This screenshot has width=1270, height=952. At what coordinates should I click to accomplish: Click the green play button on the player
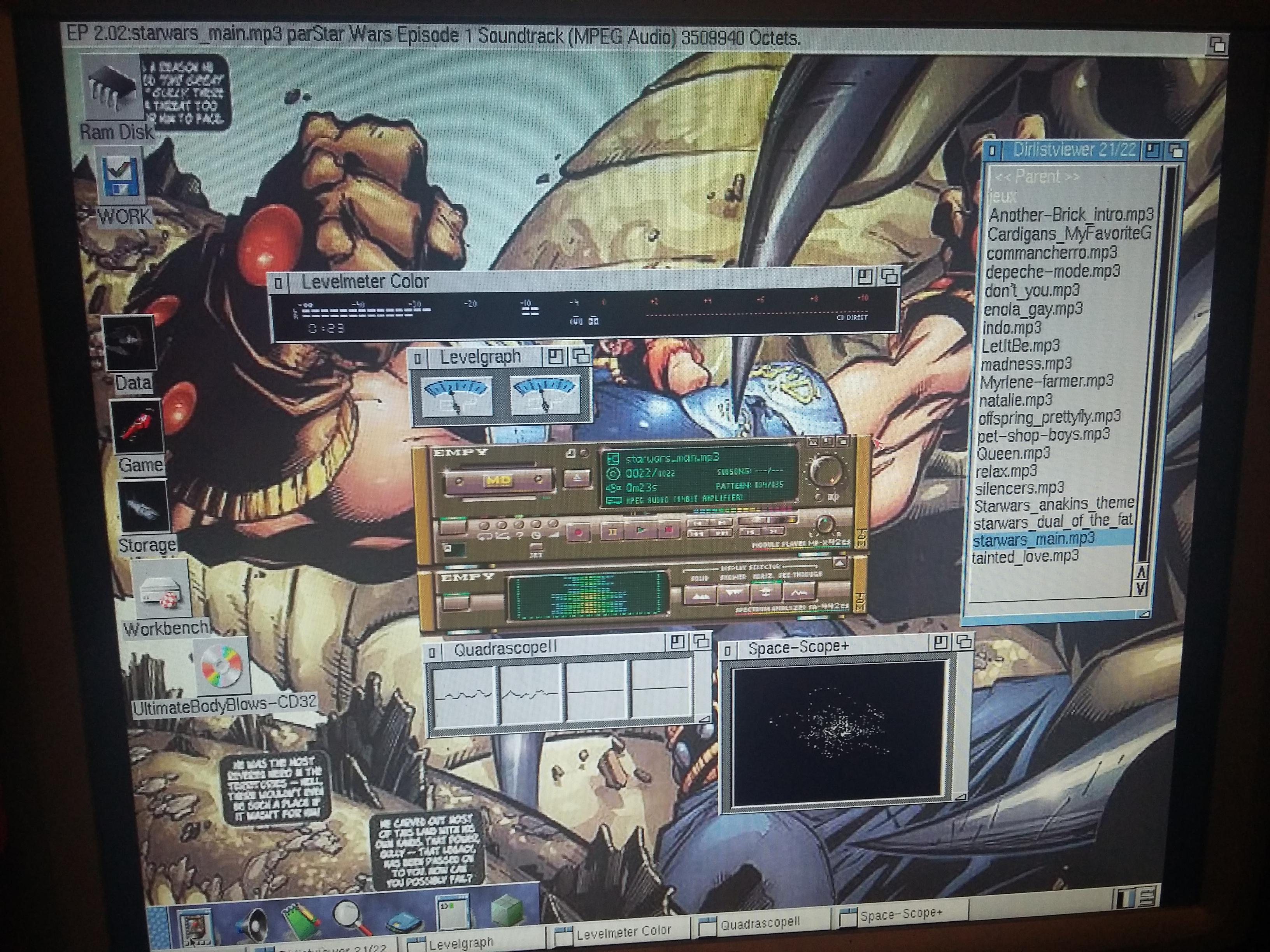pyautogui.click(x=641, y=530)
